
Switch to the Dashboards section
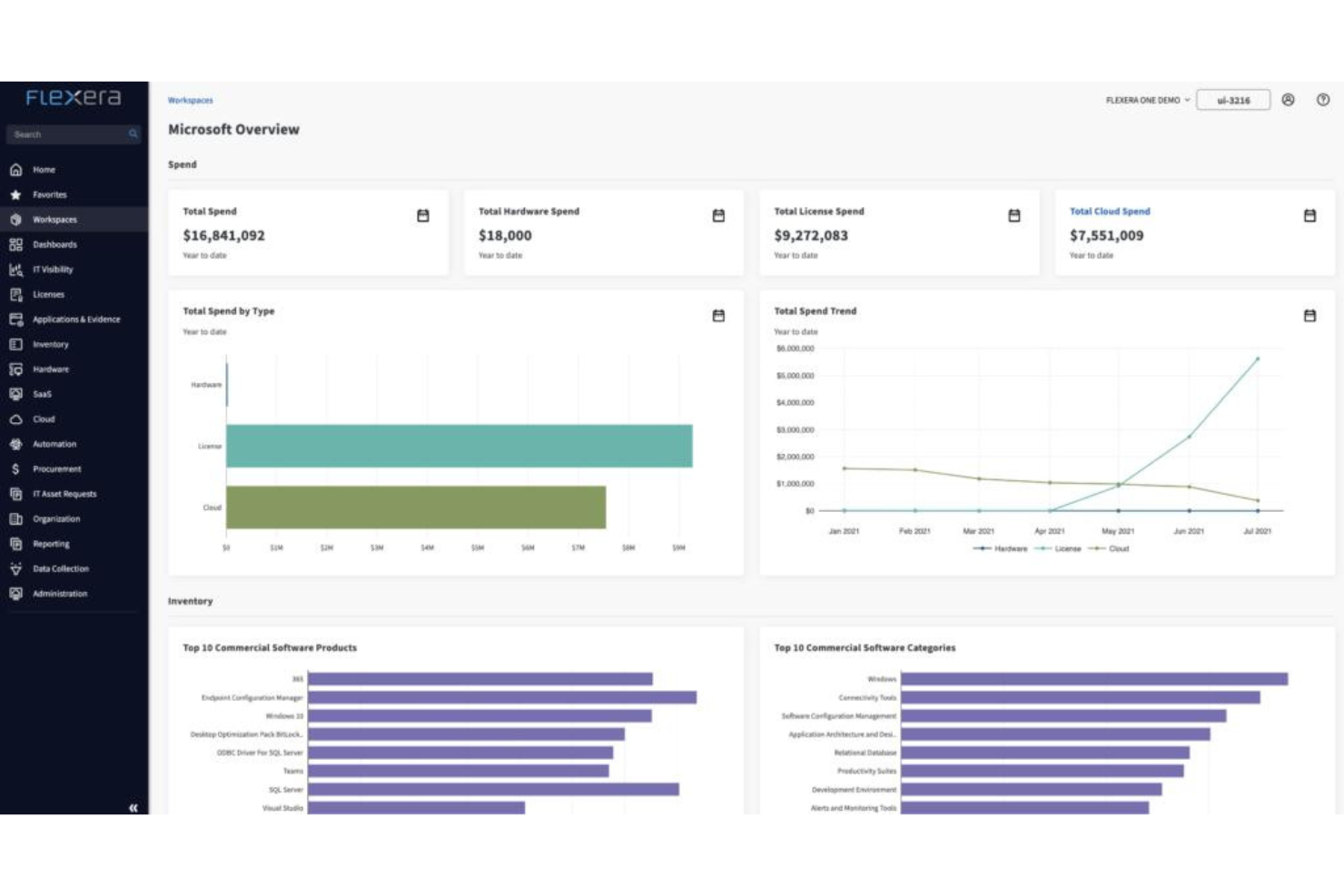[15, 243]
